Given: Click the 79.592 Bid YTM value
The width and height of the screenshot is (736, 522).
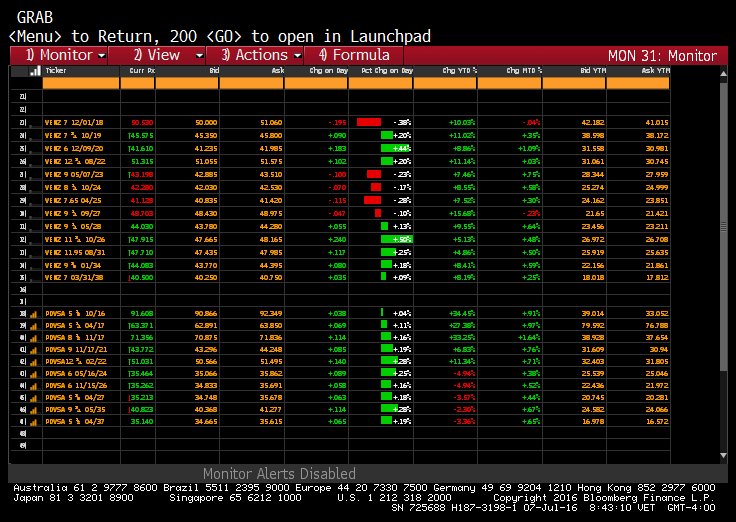Looking at the screenshot, I should point(593,326).
